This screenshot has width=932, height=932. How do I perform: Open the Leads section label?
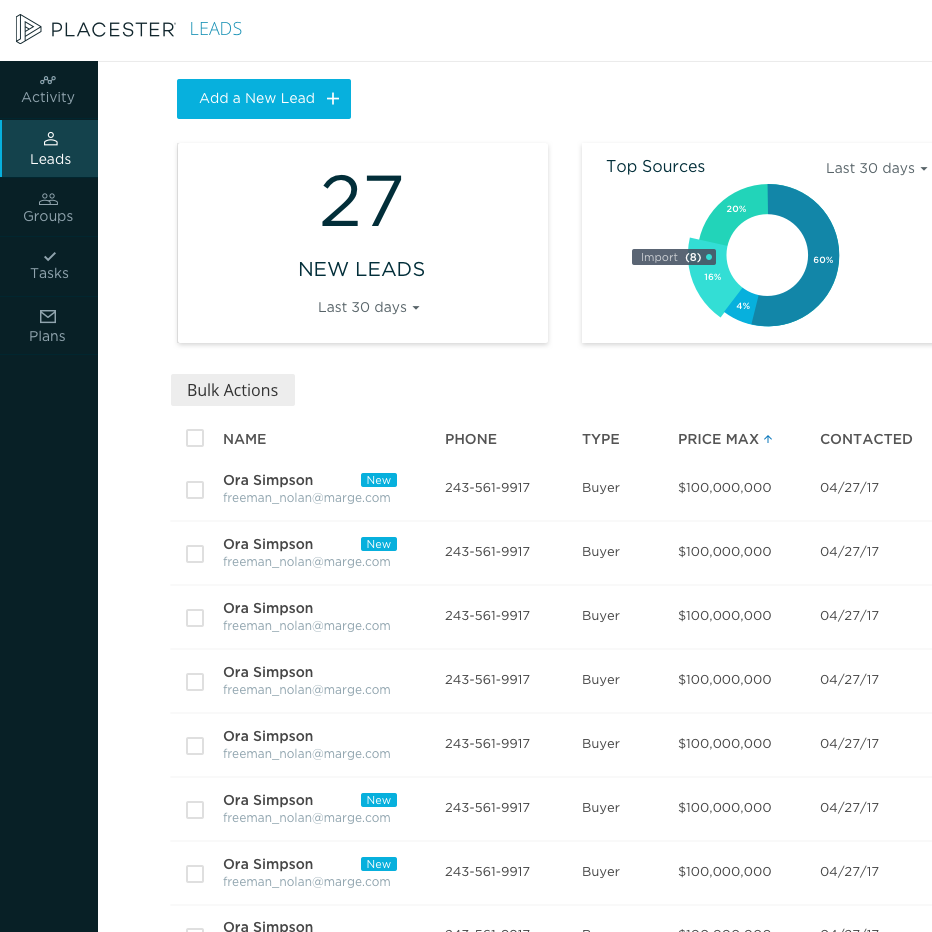point(51,159)
